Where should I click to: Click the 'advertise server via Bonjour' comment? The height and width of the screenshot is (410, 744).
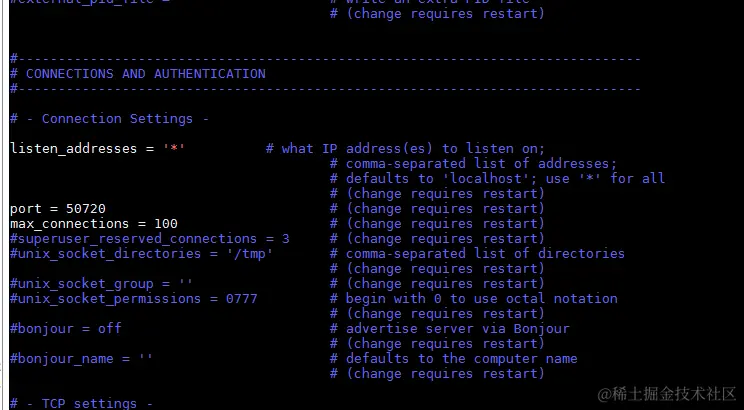click(456, 329)
